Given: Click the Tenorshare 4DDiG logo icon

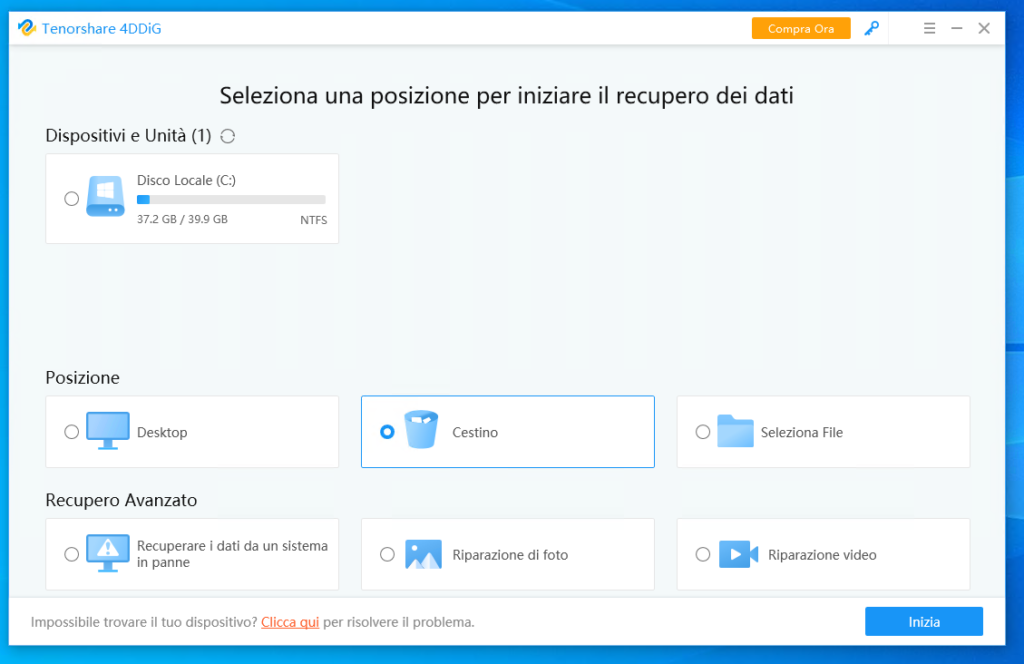Looking at the screenshot, I should click(27, 28).
